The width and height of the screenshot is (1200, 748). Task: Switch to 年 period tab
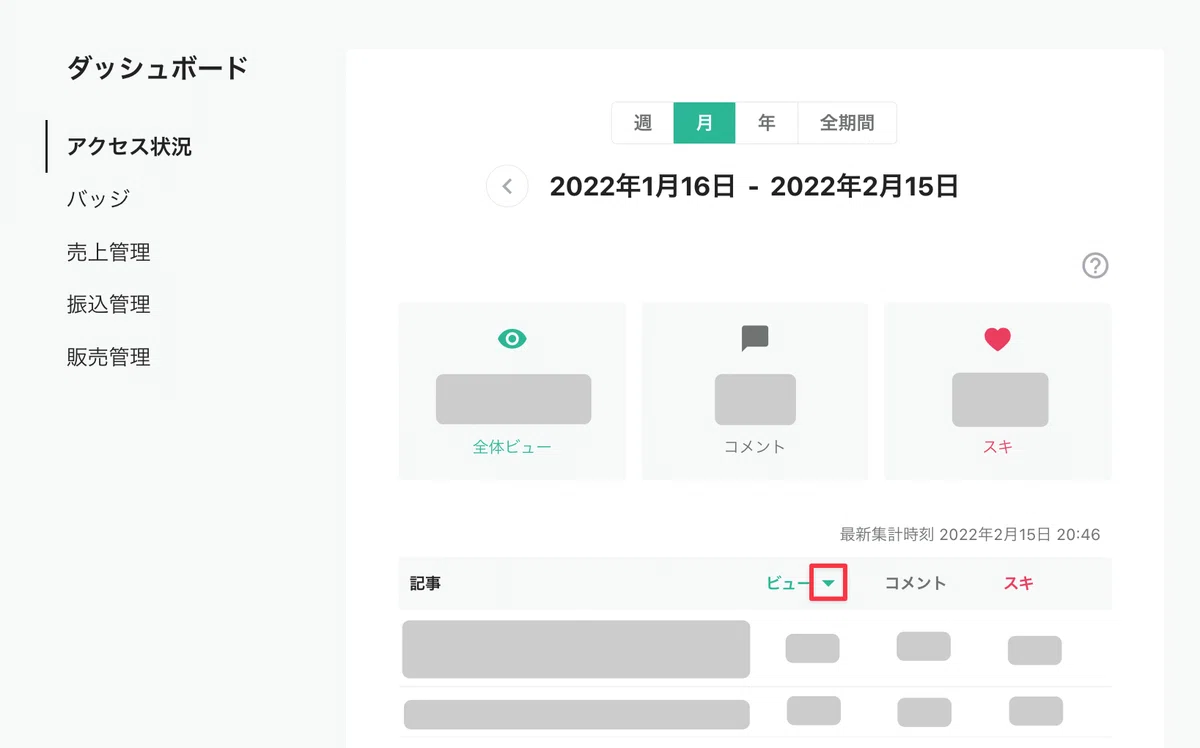pyautogui.click(x=767, y=123)
